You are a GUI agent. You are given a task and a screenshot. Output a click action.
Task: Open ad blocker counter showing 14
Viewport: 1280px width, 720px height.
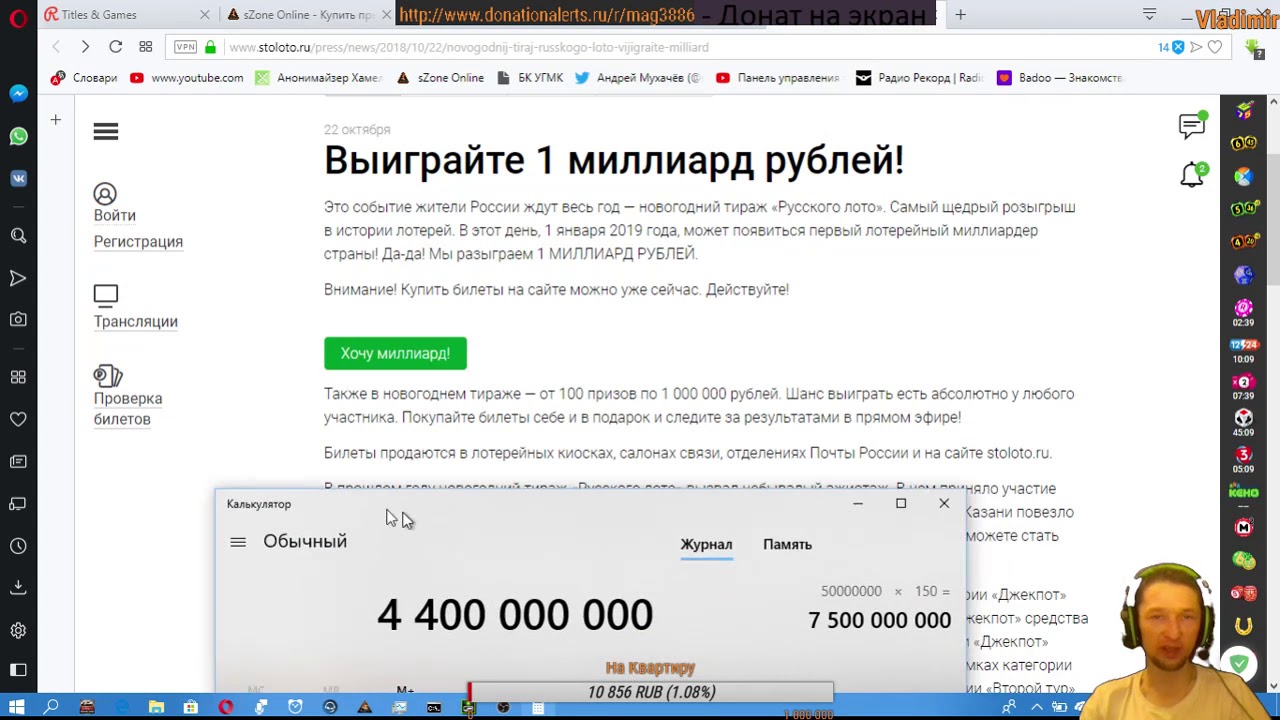click(1171, 47)
